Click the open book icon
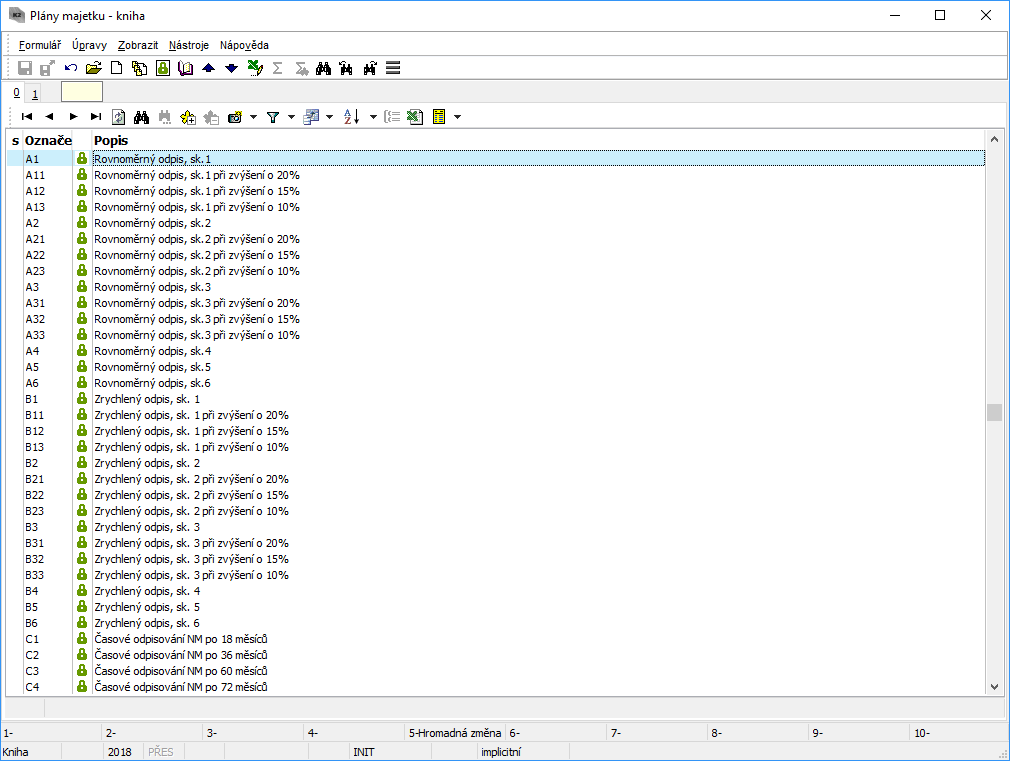 click(x=186, y=68)
